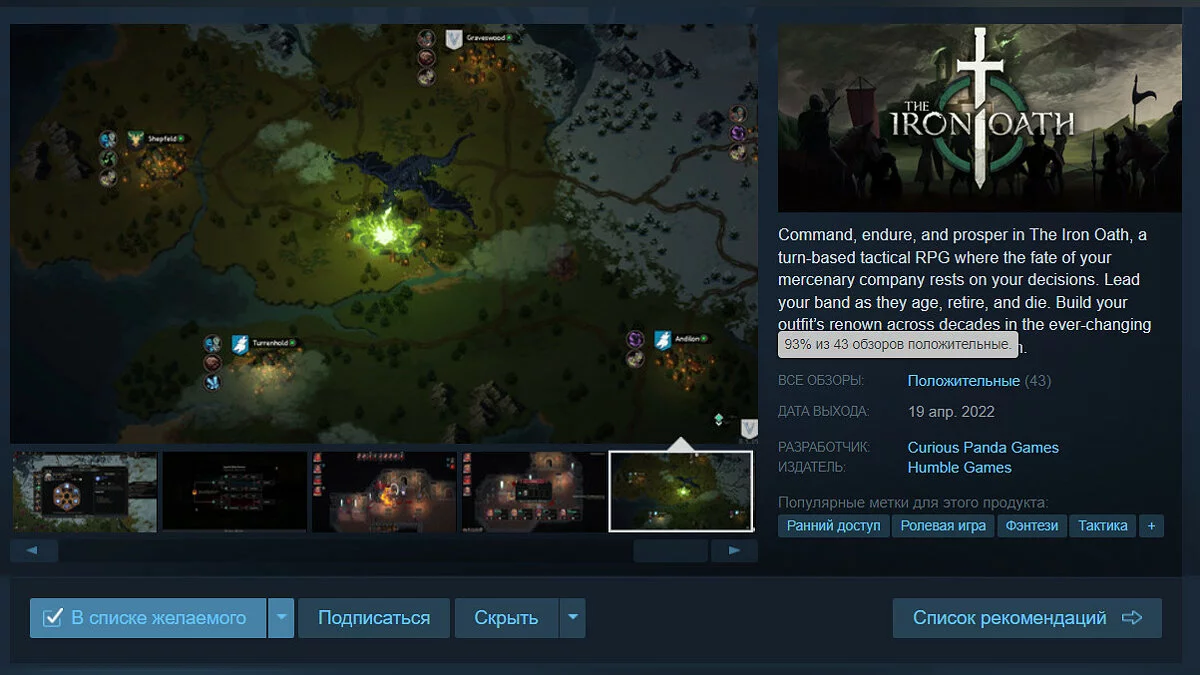1200x675 pixels.
Task: Select the 'Тактика' tag
Action: [1103, 526]
